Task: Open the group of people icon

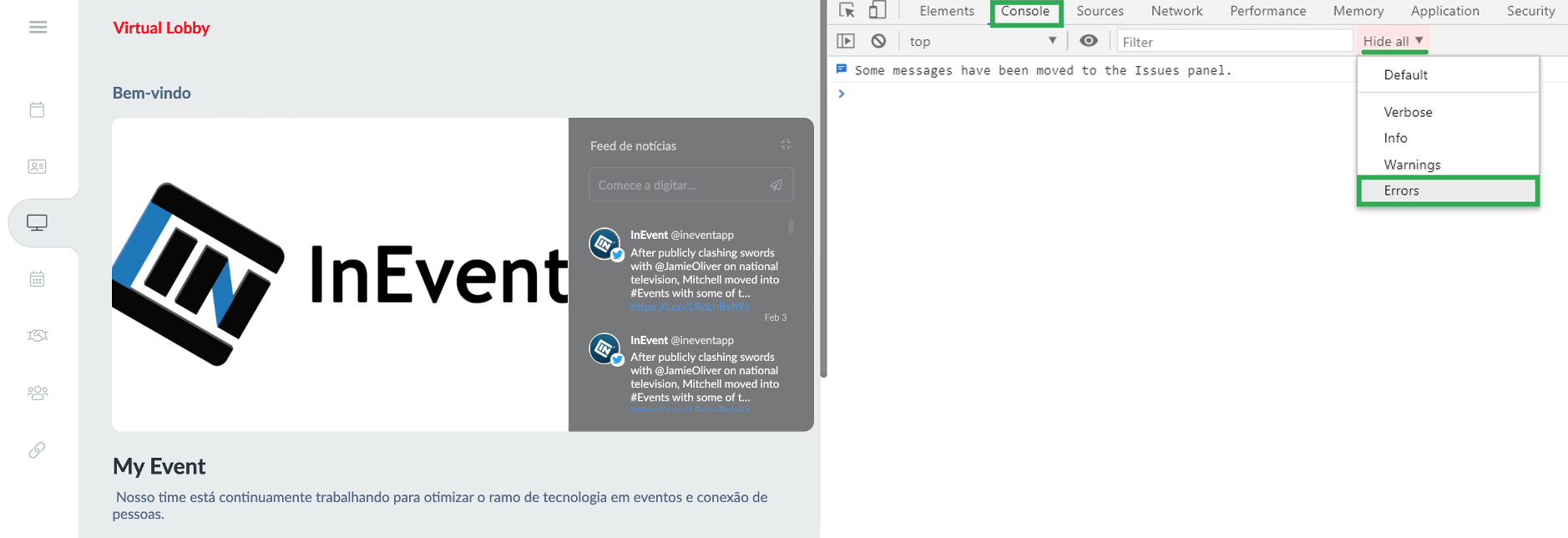Action: point(38,393)
